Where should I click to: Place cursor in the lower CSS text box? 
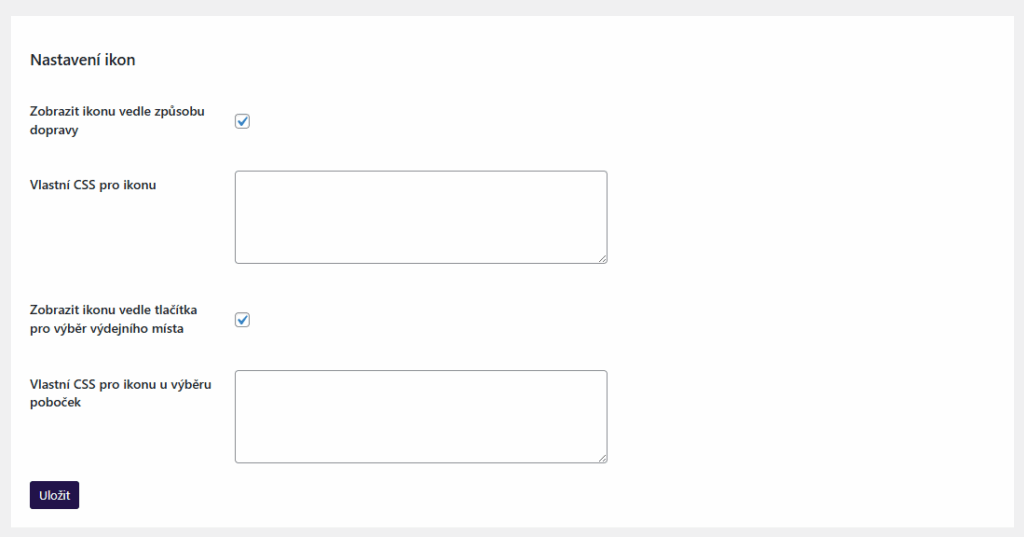[420, 416]
